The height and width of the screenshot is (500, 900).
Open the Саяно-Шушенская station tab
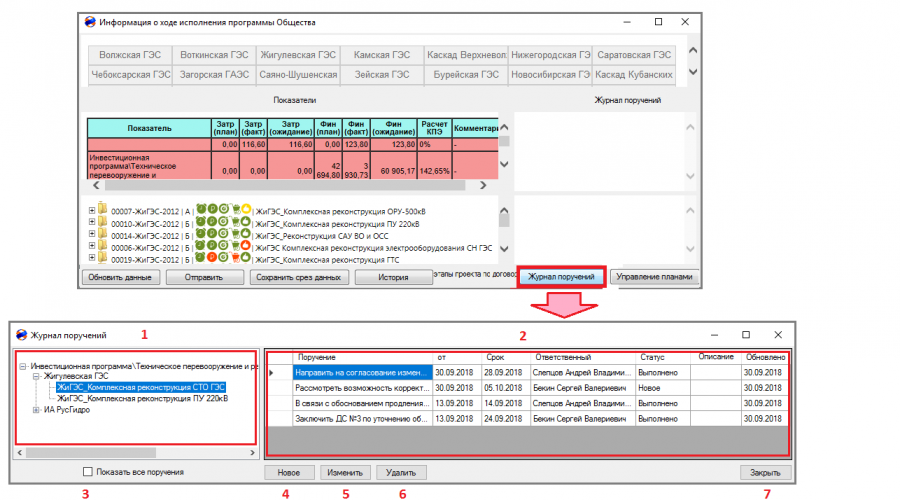(x=298, y=75)
